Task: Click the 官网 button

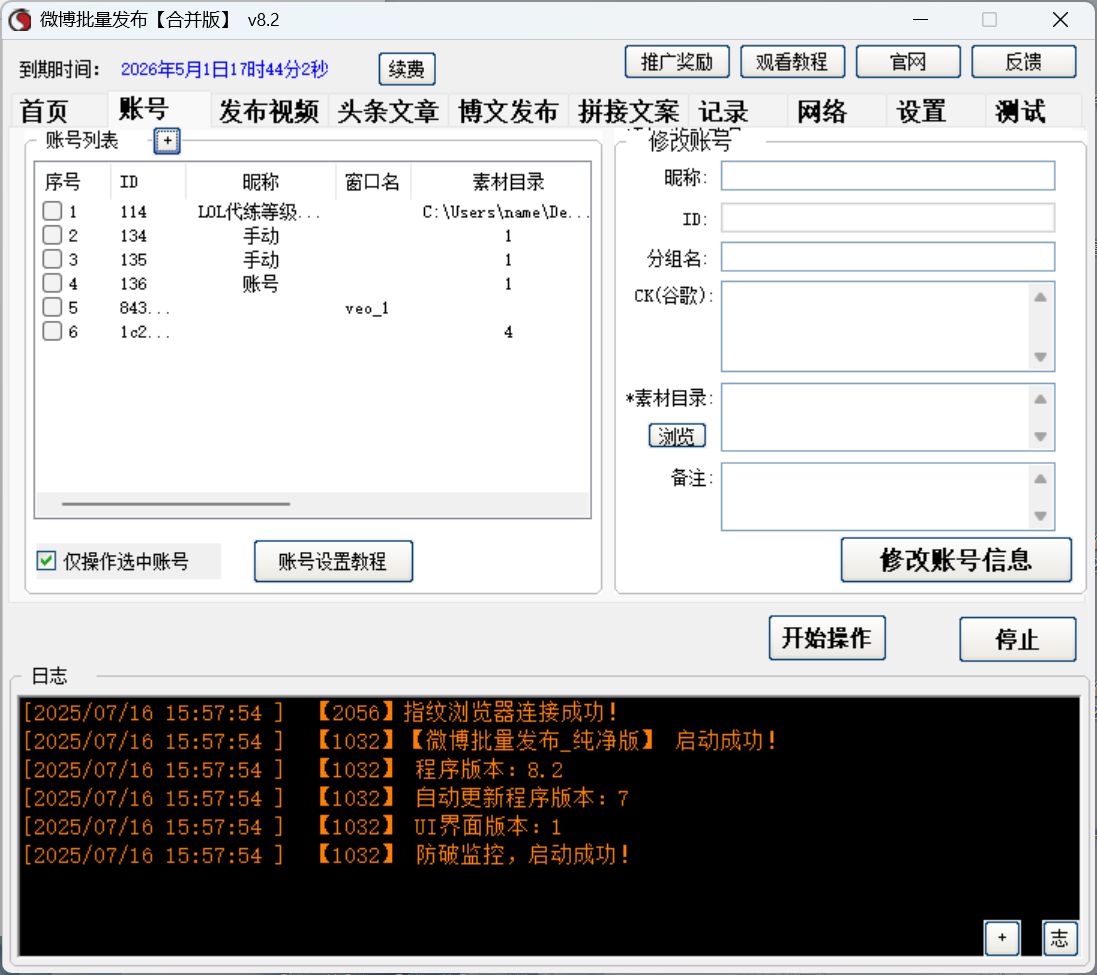Action: pos(907,62)
